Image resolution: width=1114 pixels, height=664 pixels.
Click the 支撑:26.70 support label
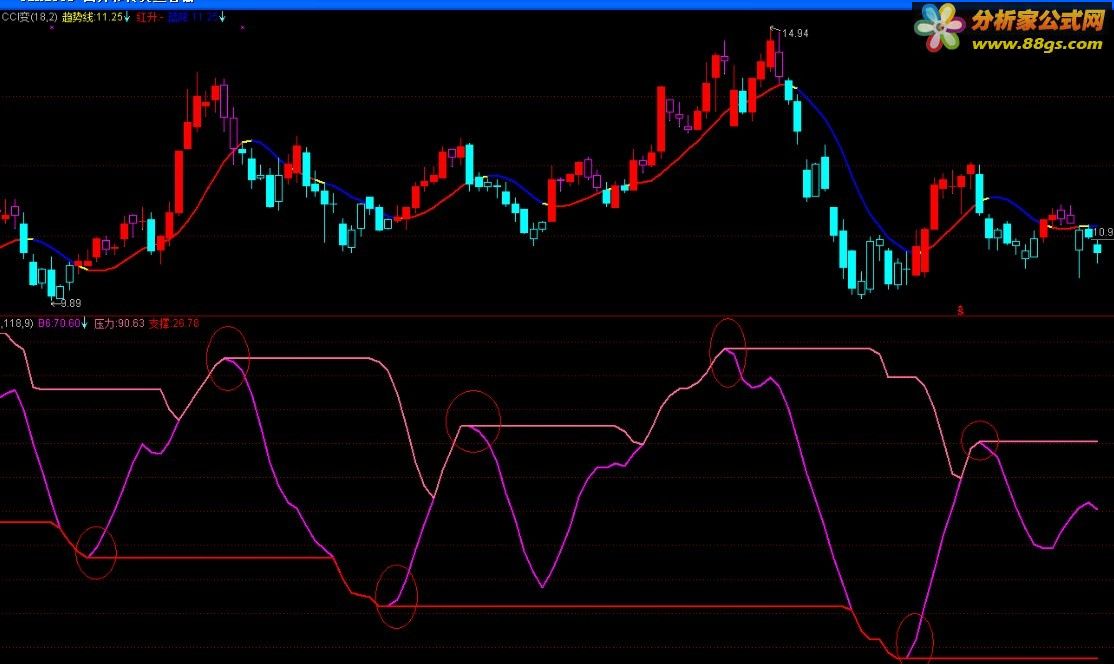(x=174, y=323)
